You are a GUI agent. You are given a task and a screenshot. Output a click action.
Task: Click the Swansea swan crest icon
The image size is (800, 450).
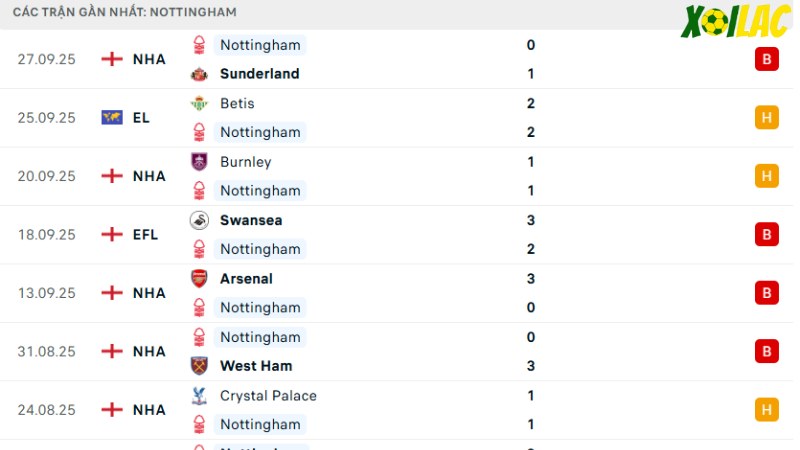[199, 220]
